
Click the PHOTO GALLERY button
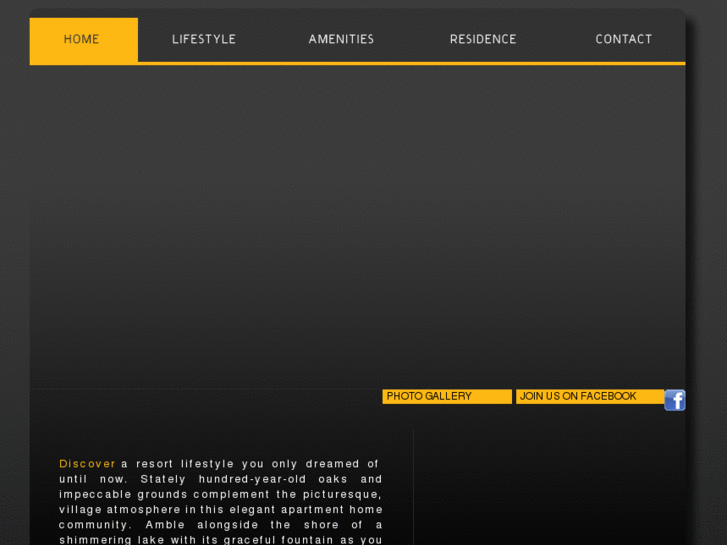pos(447,397)
